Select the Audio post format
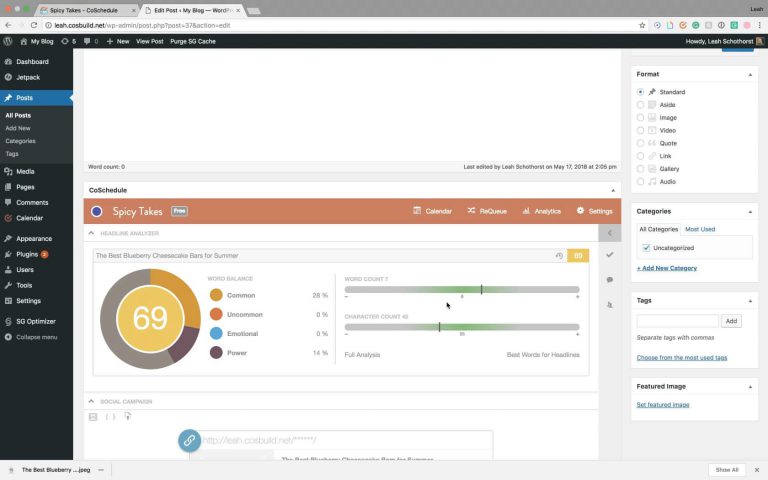The height and width of the screenshot is (480, 768). [640, 181]
